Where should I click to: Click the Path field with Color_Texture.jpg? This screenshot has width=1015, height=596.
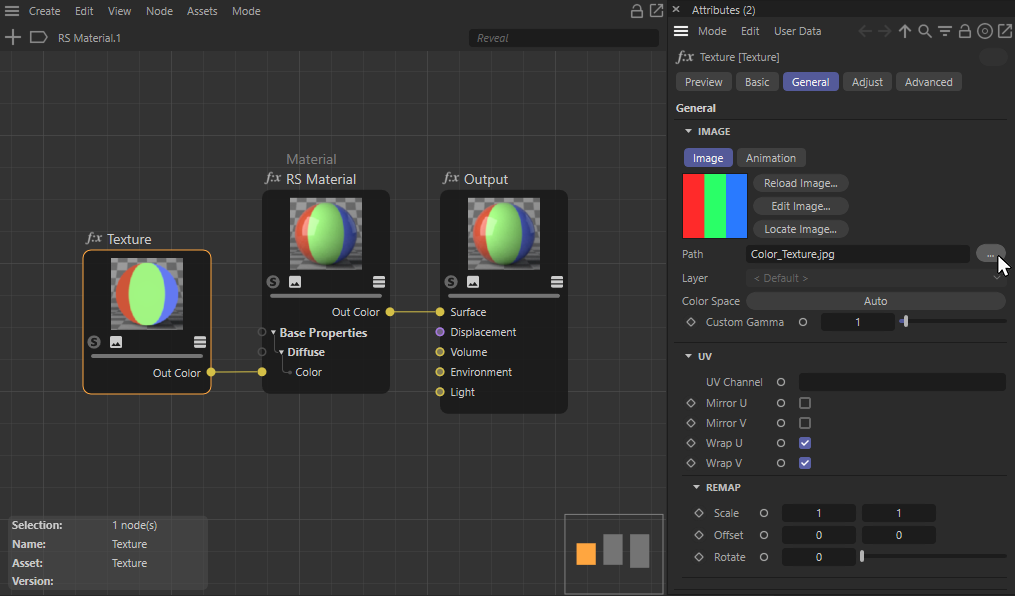coord(857,254)
